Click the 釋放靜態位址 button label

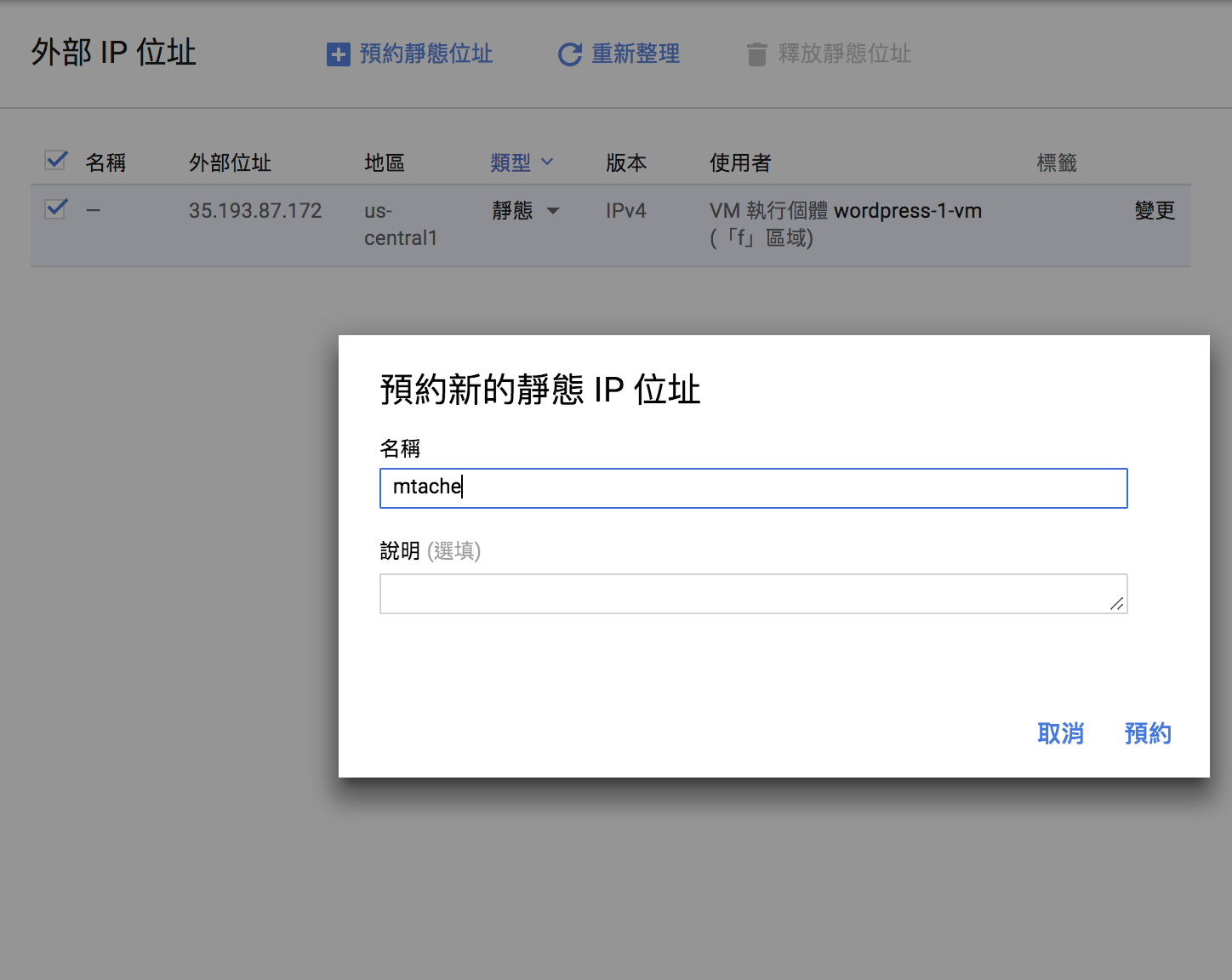point(845,54)
